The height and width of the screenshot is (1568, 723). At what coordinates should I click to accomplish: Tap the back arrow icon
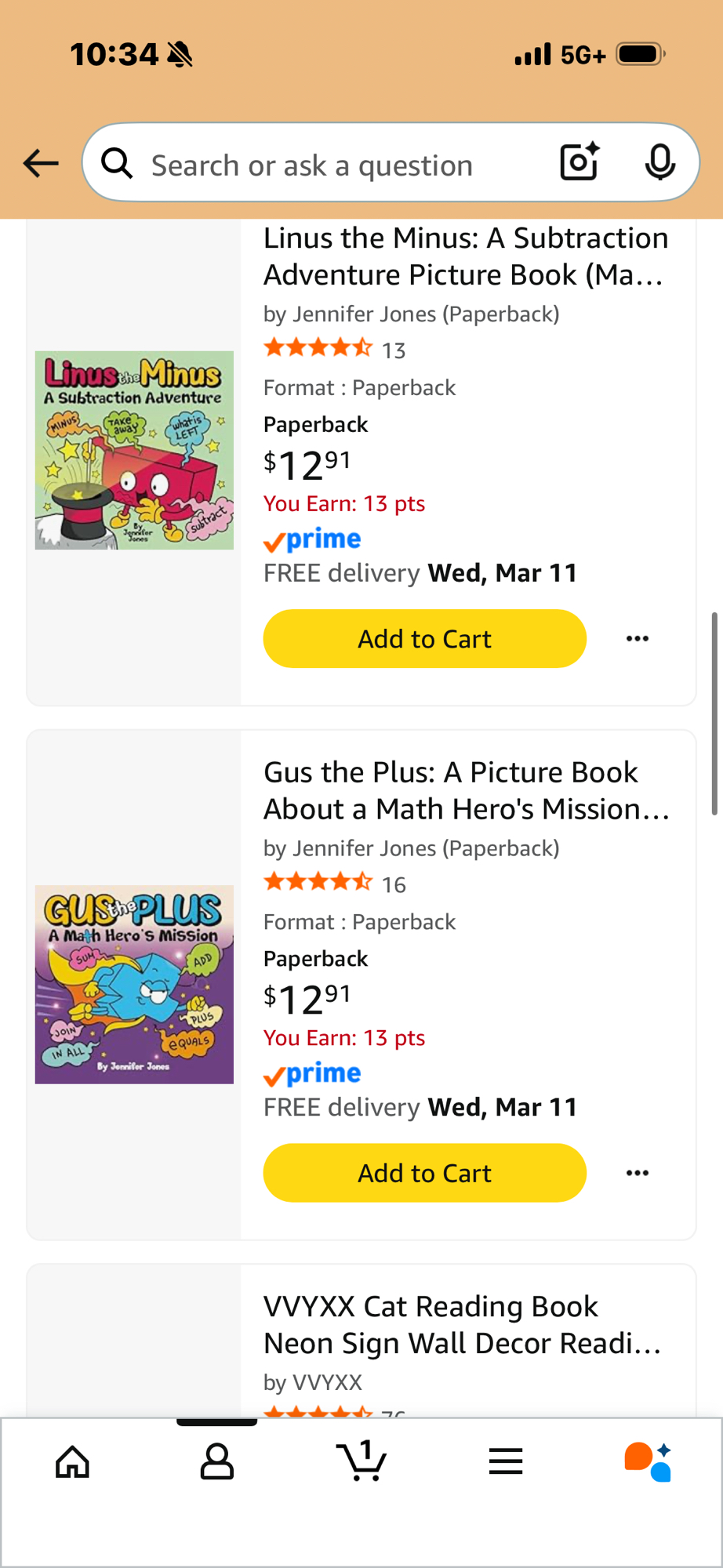(41, 163)
